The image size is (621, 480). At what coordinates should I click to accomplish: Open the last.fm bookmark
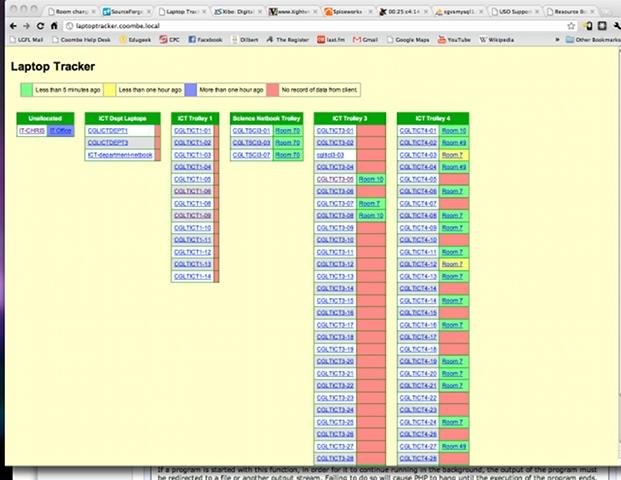pos(331,40)
